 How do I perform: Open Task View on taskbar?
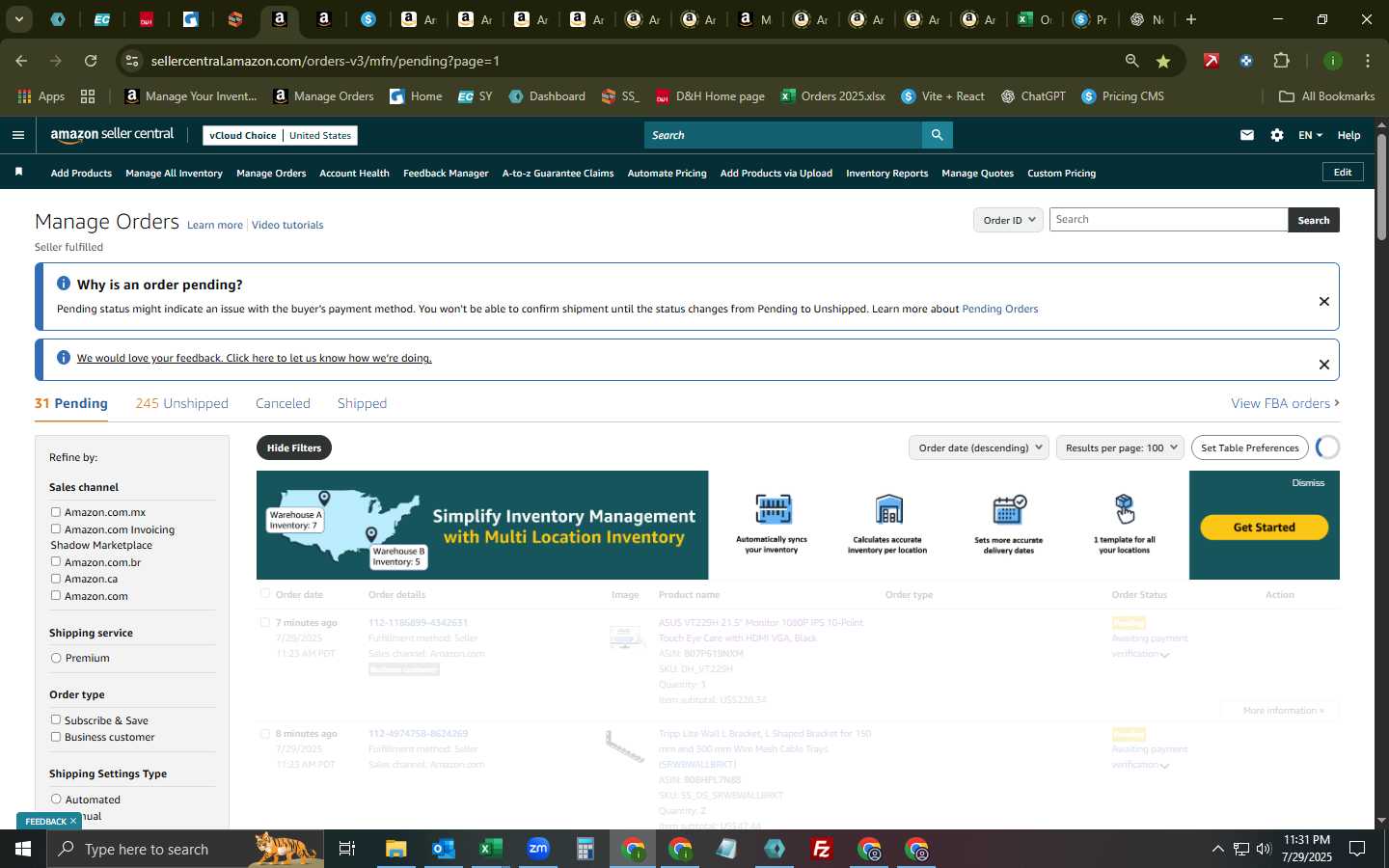(347, 849)
